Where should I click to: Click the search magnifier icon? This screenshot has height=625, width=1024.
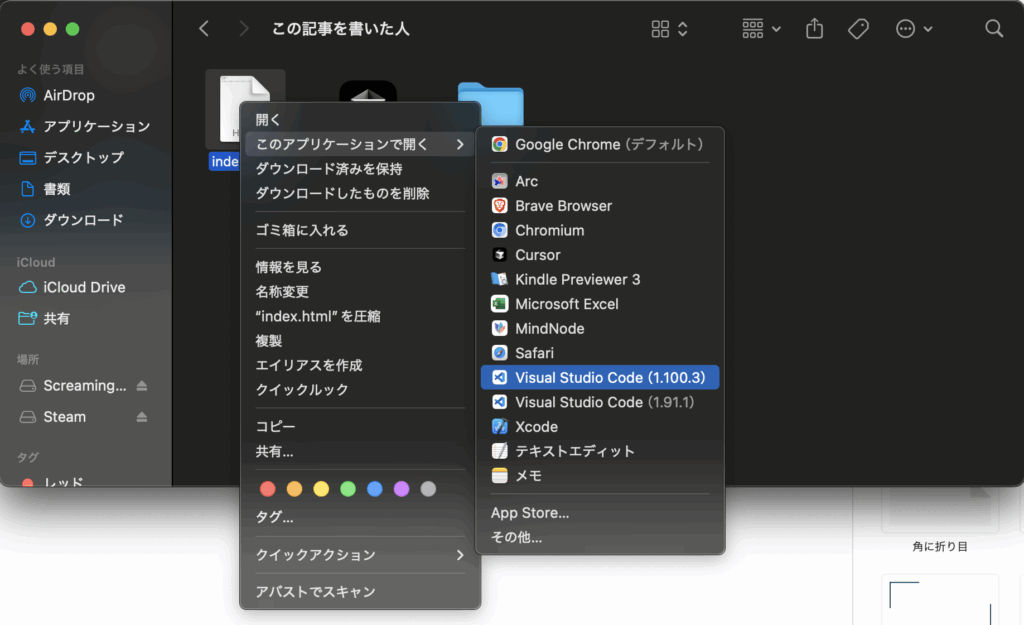[994, 29]
